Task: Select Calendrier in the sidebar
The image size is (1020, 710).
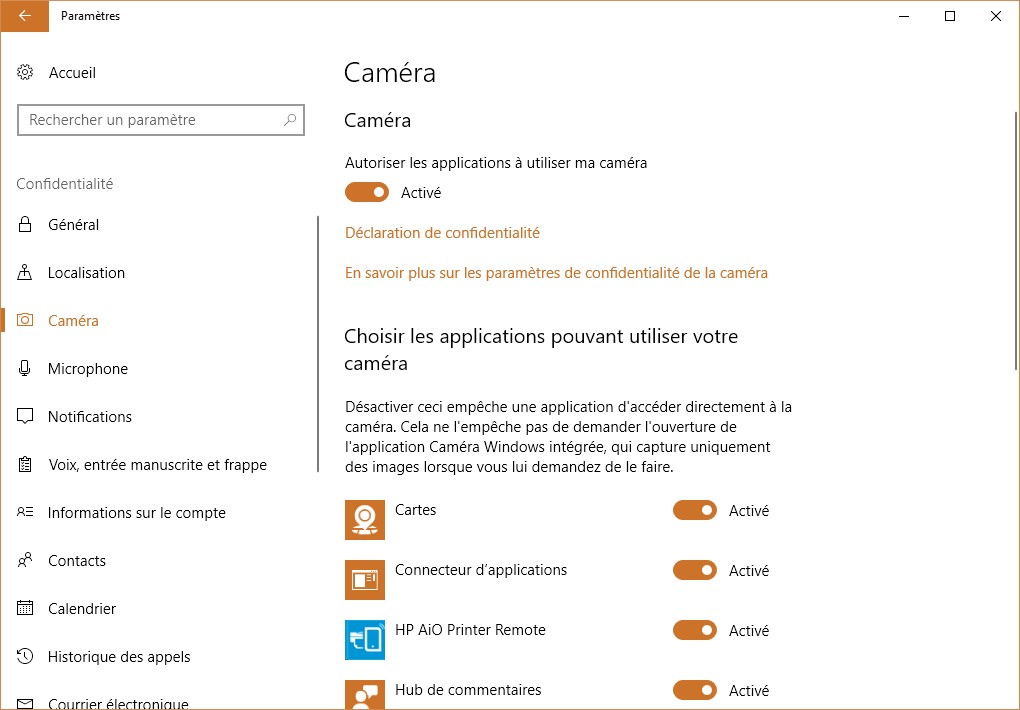Action: 82,609
